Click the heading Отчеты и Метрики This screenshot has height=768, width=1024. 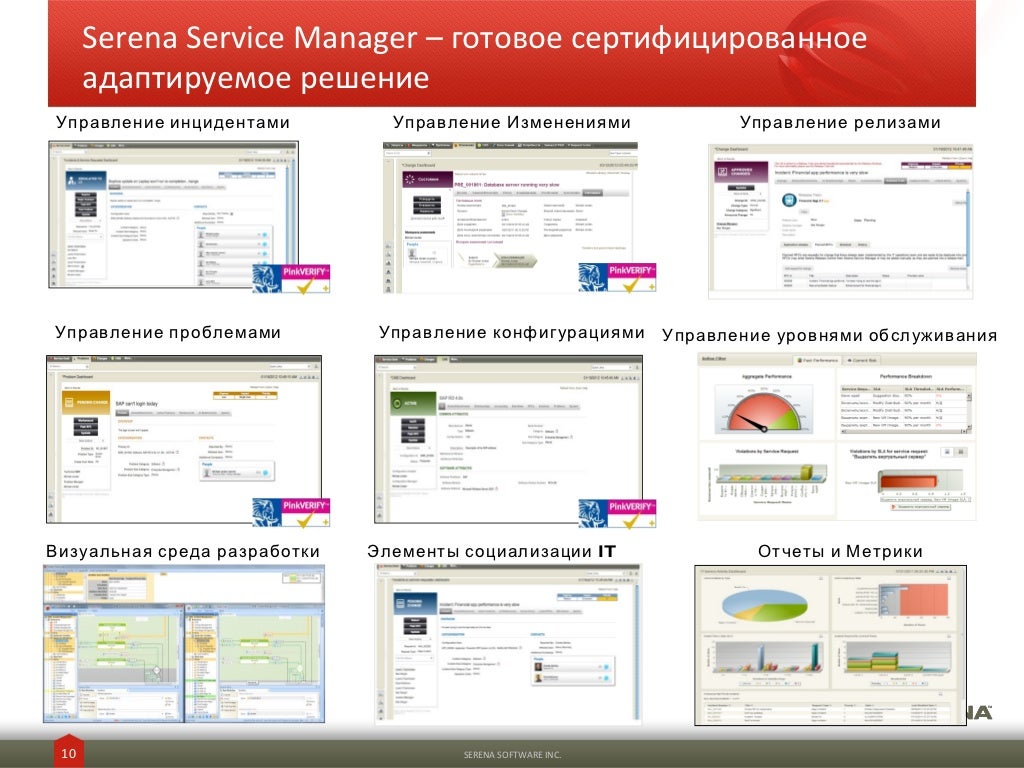pyautogui.click(x=840, y=551)
